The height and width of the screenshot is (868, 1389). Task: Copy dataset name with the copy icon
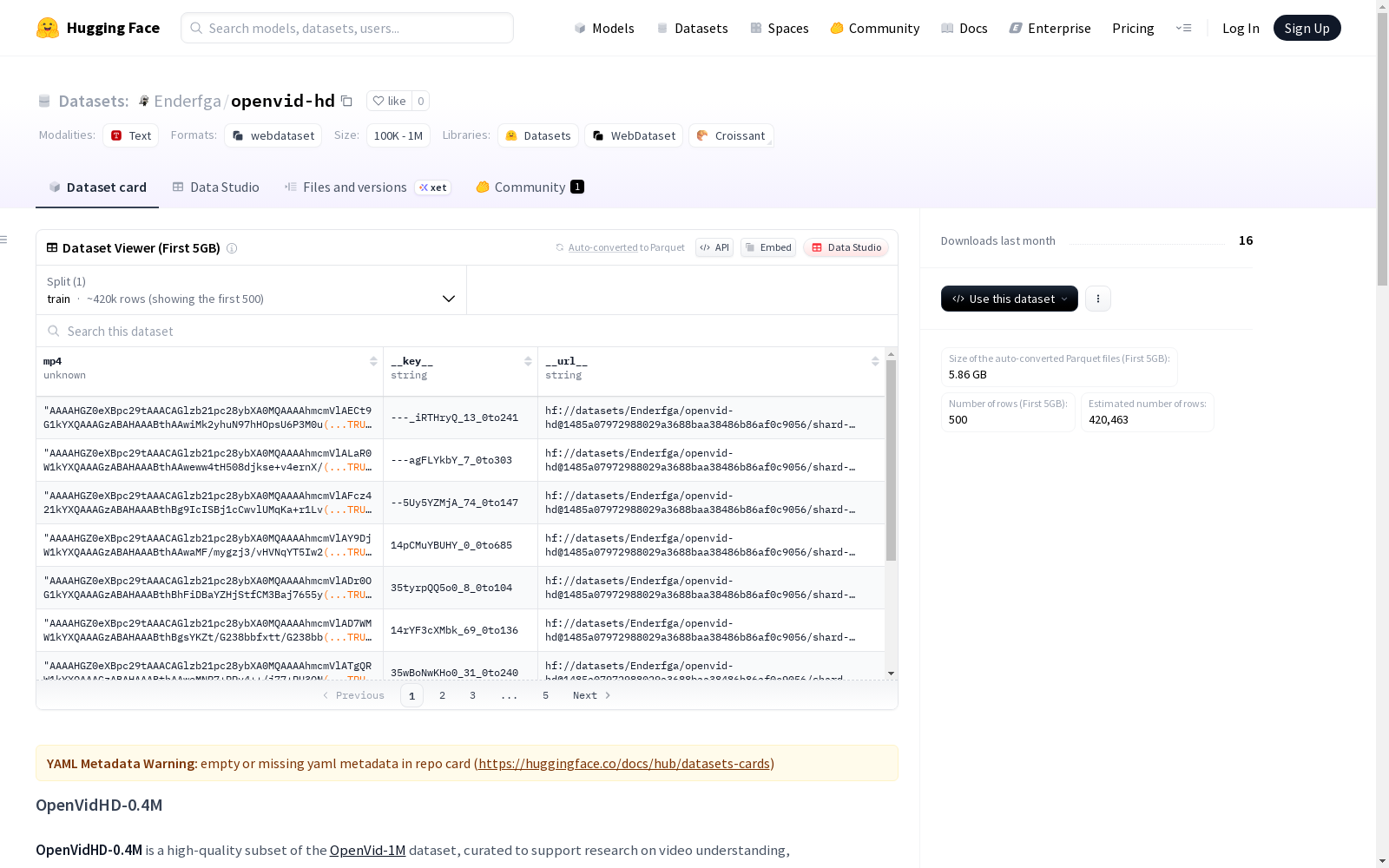[x=346, y=101]
